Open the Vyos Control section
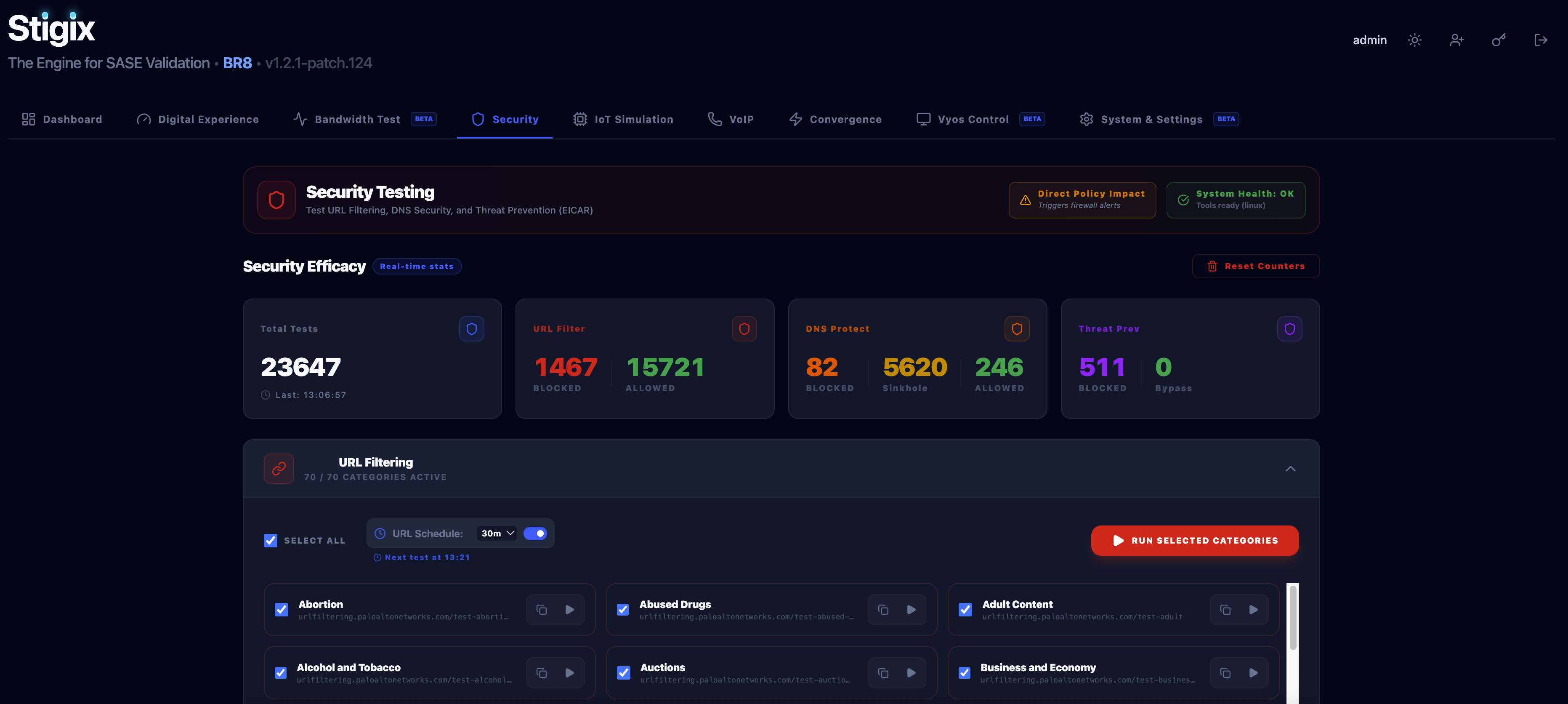Viewport: 1568px width, 704px height. [972, 119]
